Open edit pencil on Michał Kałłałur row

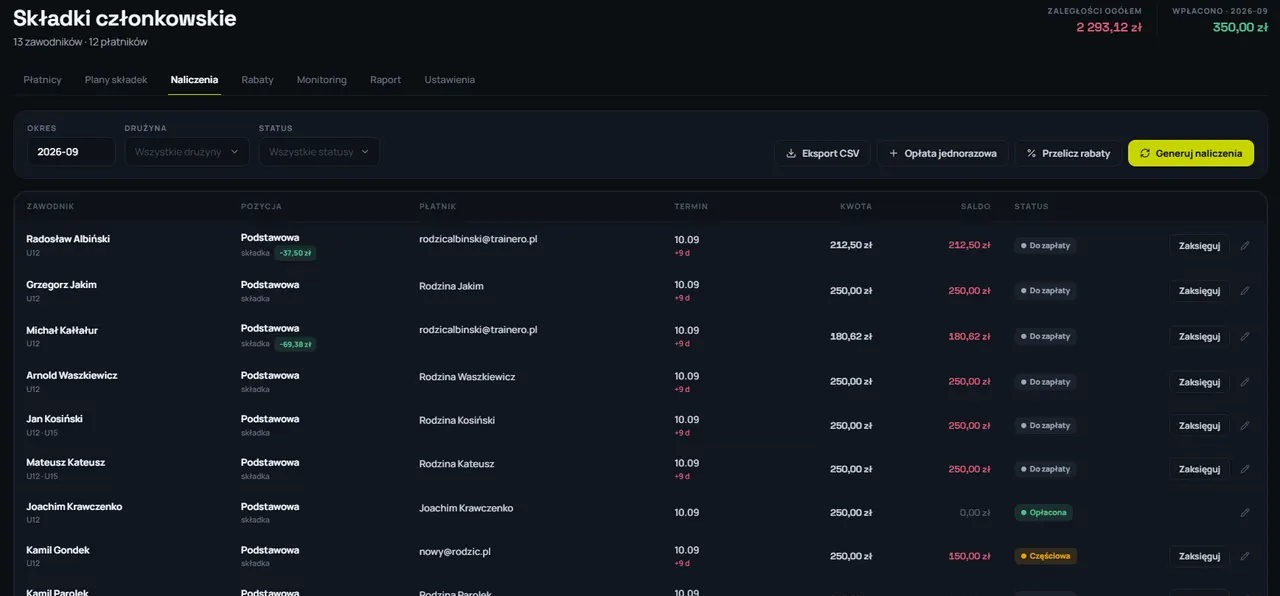[1245, 336]
